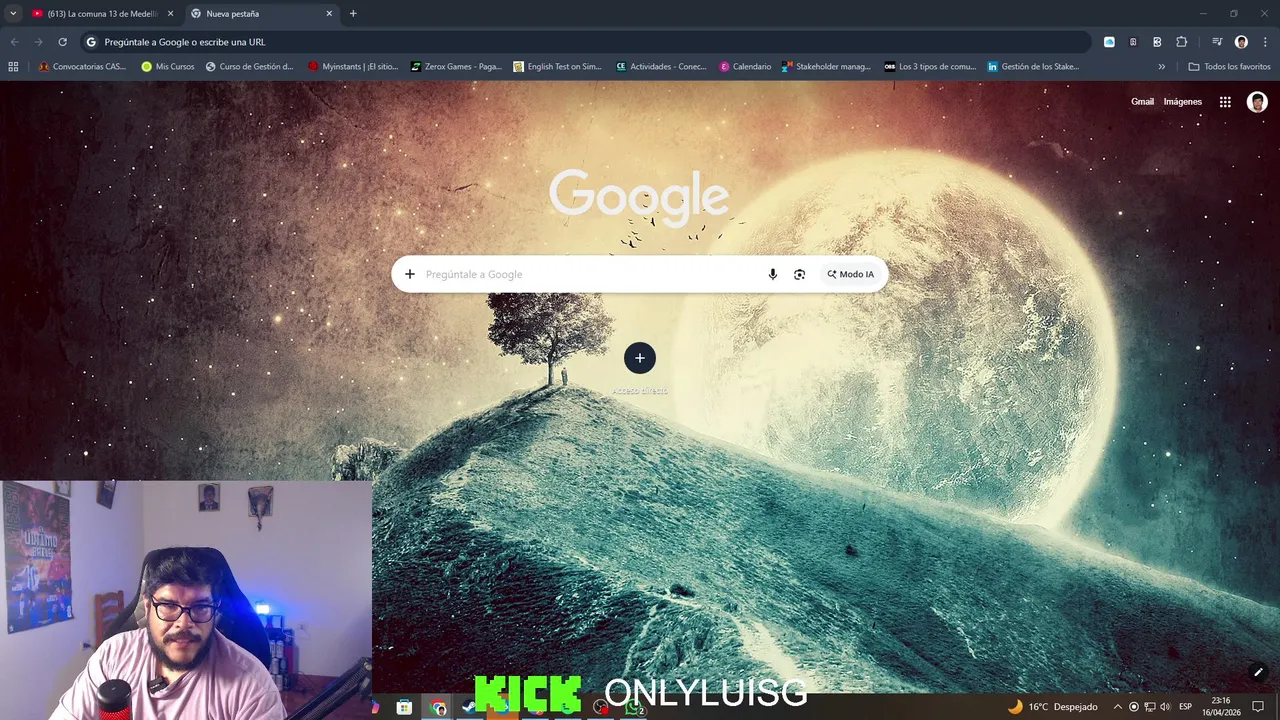Screen dimensions: 1280x720
Task: Search by image with Lens icon
Action: 799,274
